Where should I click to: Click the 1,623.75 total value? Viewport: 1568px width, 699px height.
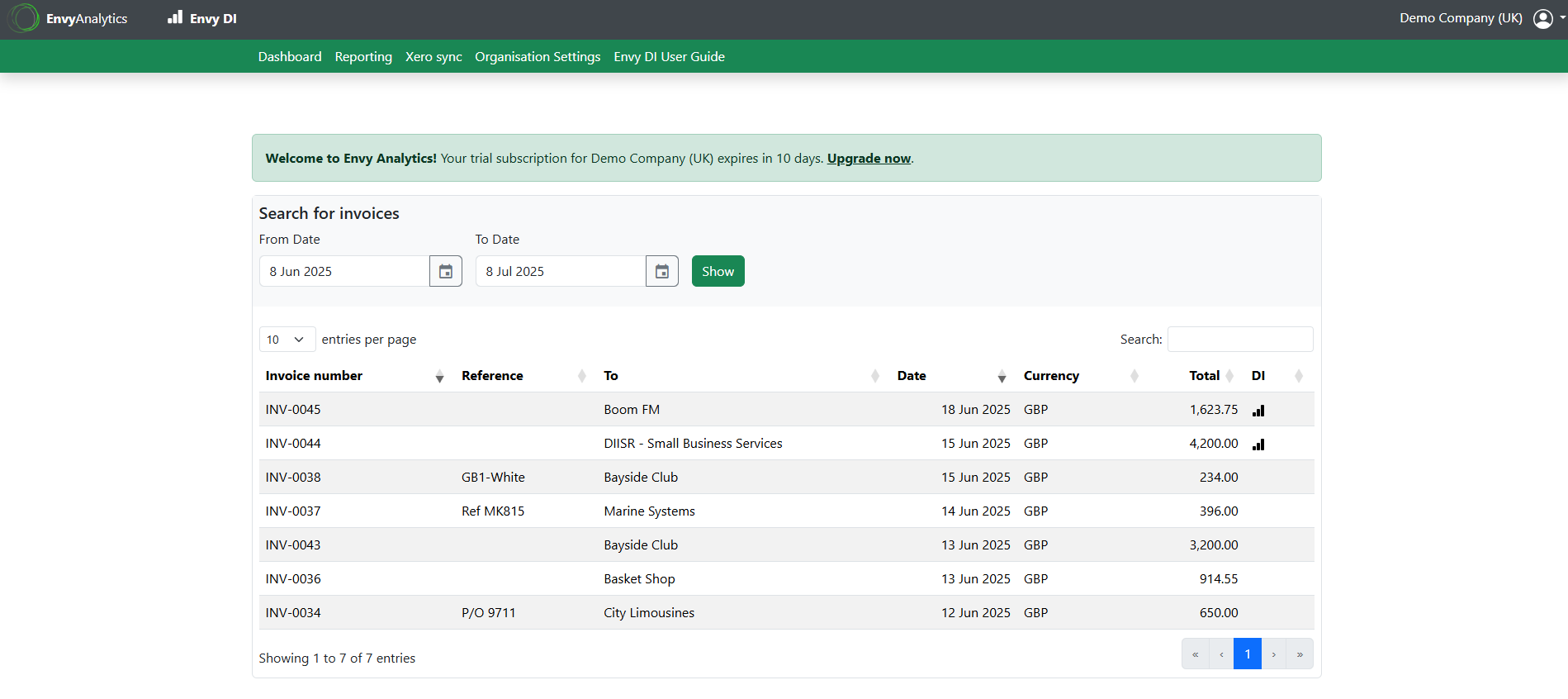[1214, 409]
